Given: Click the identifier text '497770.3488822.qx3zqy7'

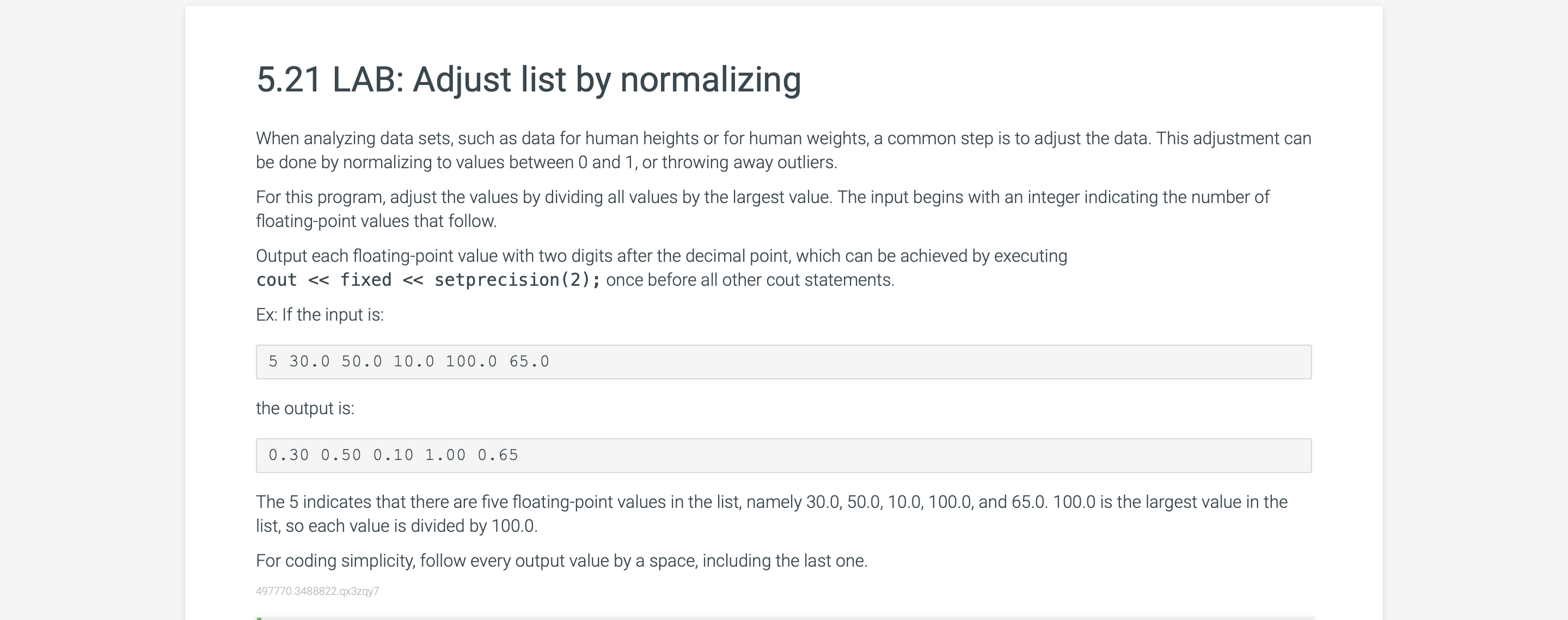Looking at the screenshot, I should 317,591.
